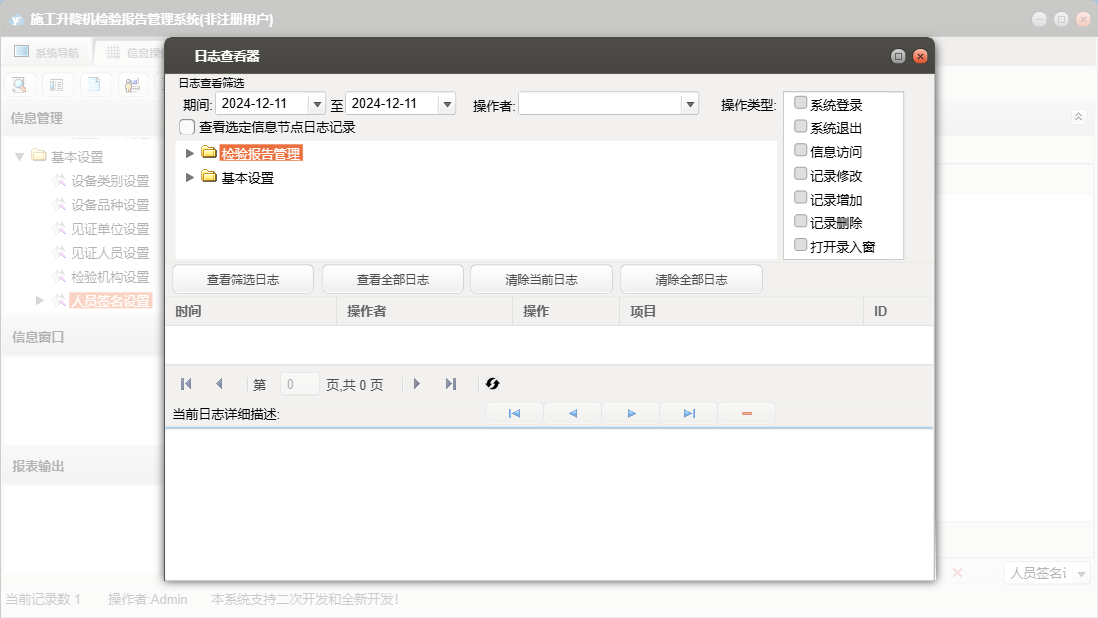This screenshot has width=1098, height=618.
Task: Open the 操作者 dropdown list
Action: pos(689,104)
